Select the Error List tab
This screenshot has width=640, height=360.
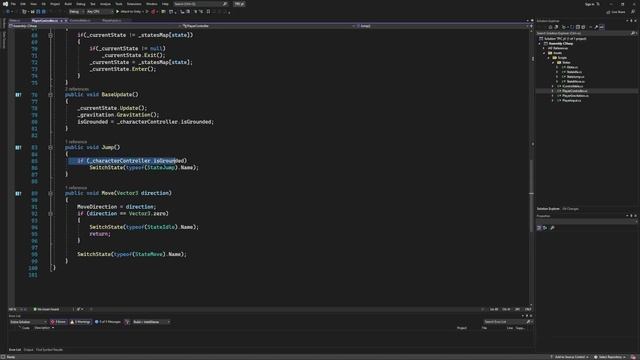click(x=15, y=350)
